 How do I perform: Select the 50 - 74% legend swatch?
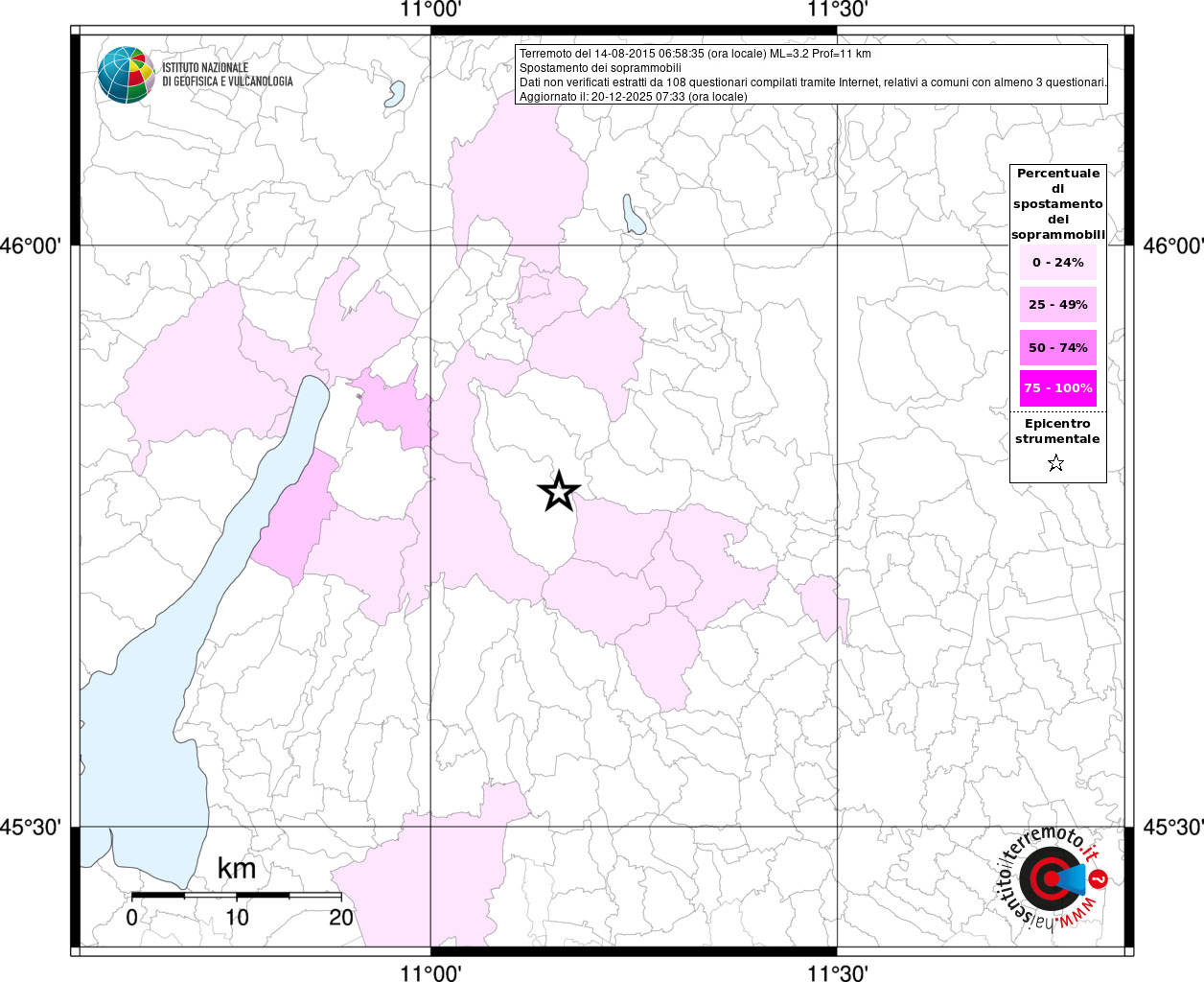(1058, 347)
